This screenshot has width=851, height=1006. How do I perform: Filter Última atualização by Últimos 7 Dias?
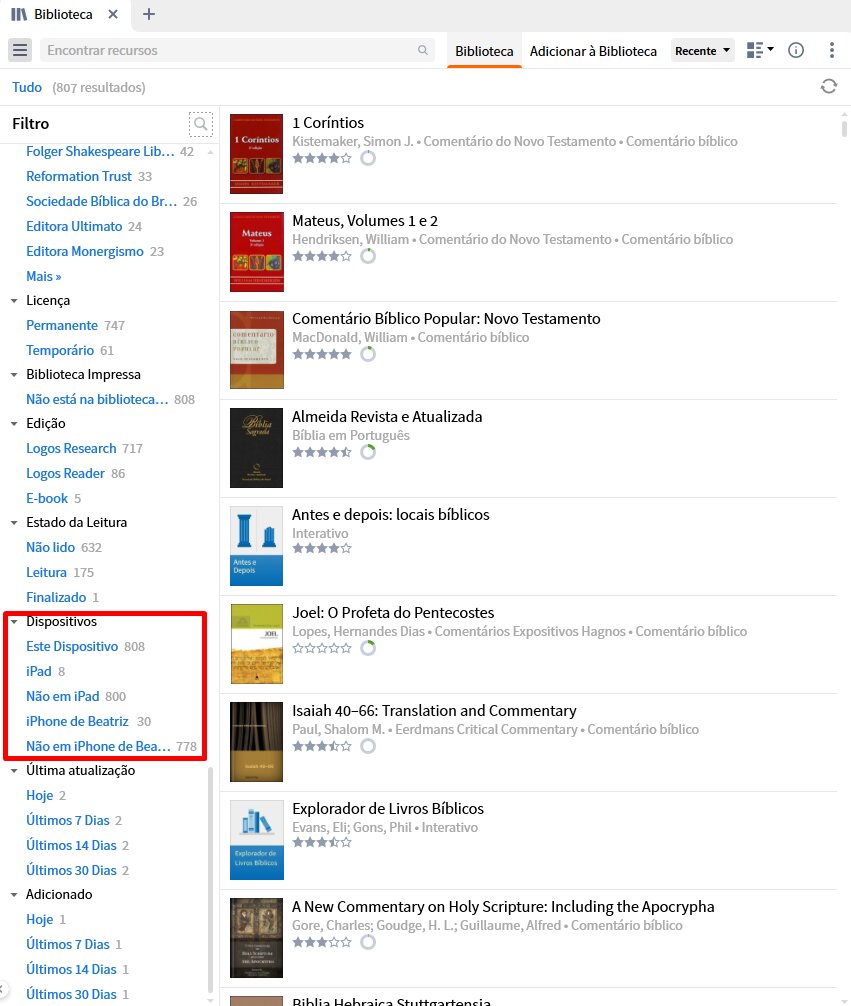(x=67, y=821)
